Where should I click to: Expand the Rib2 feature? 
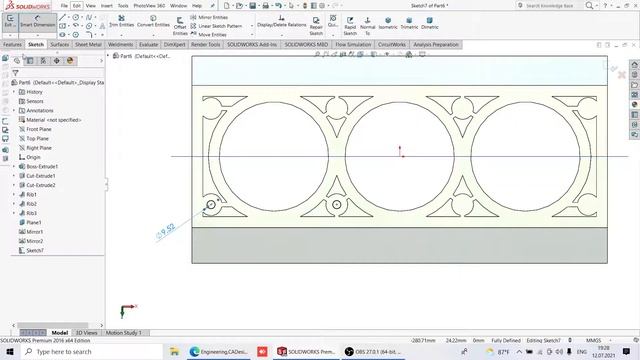coord(14,204)
